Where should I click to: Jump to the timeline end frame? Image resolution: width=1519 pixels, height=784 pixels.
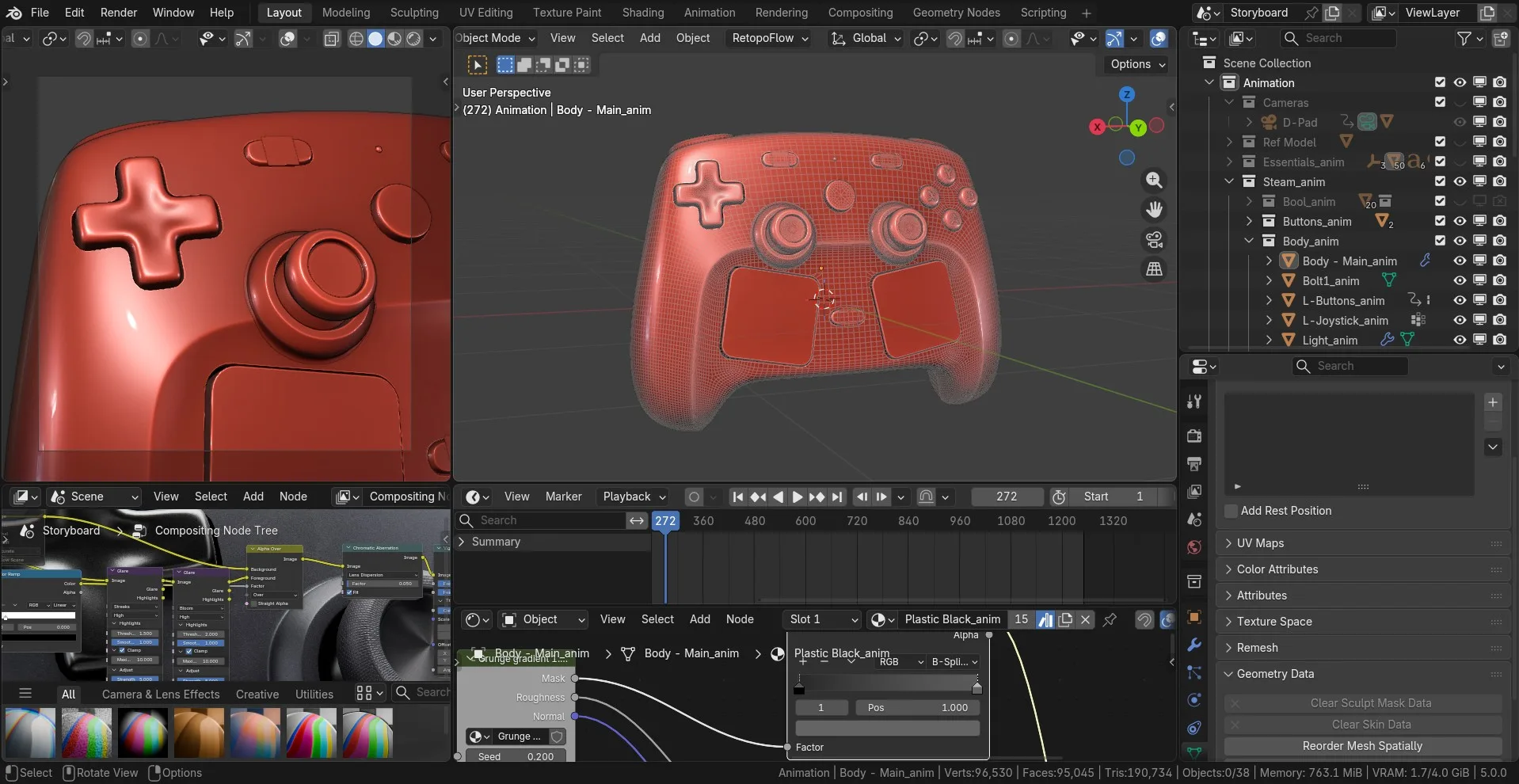(837, 497)
